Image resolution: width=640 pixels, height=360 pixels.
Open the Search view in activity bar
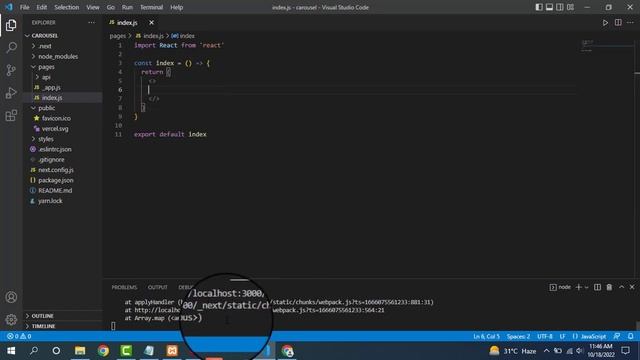(x=11, y=48)
